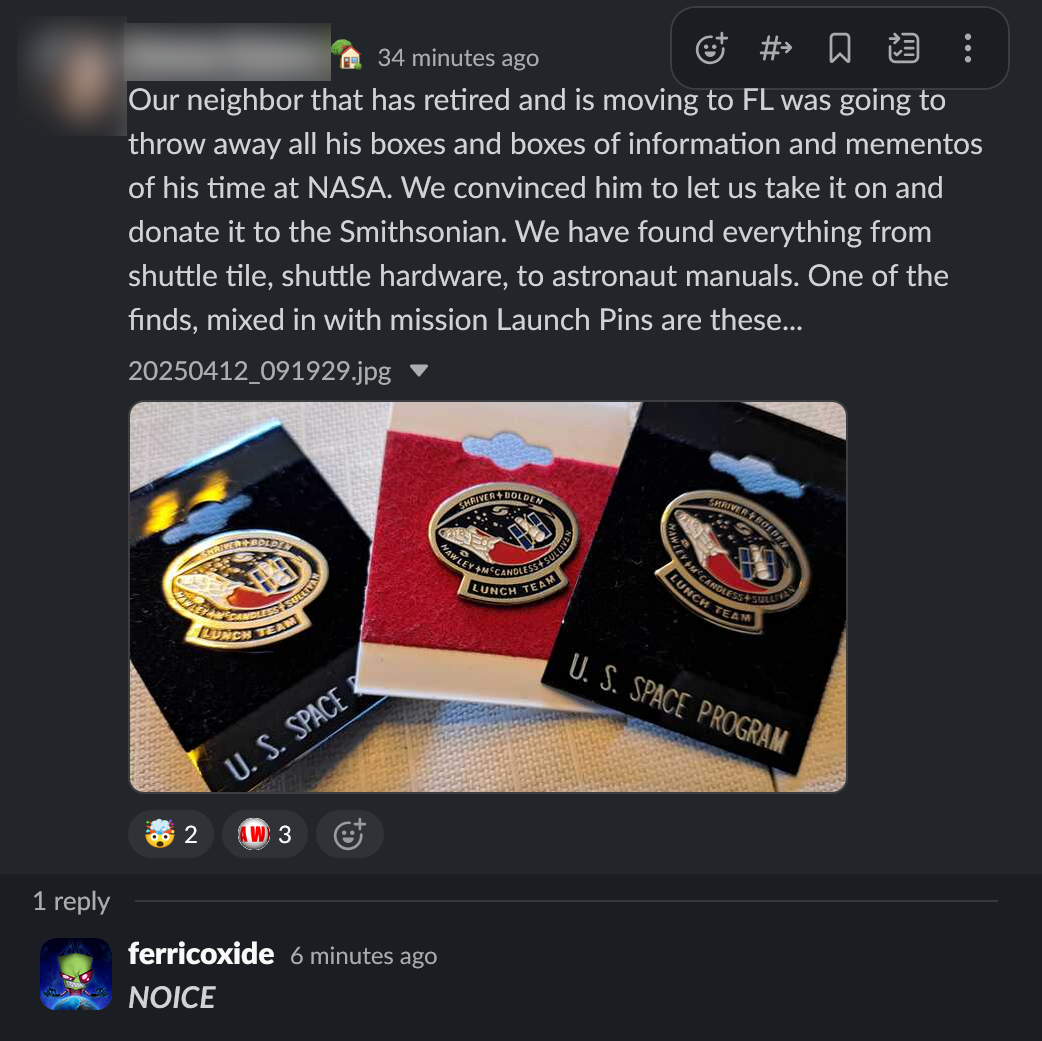Click the 6 minutes ago timestamp
Image resolution: width=1042 pixels, height=1041 pixels.
coord(364,956)
